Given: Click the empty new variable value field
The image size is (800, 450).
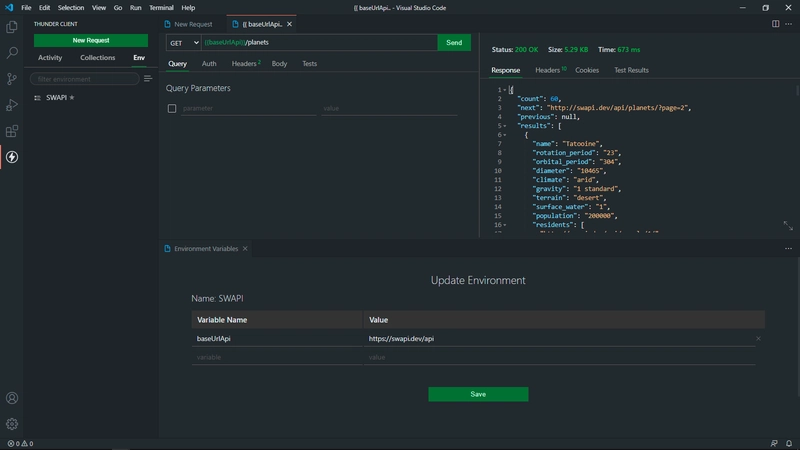Looking at the screenshot, I should click(559, 357).
